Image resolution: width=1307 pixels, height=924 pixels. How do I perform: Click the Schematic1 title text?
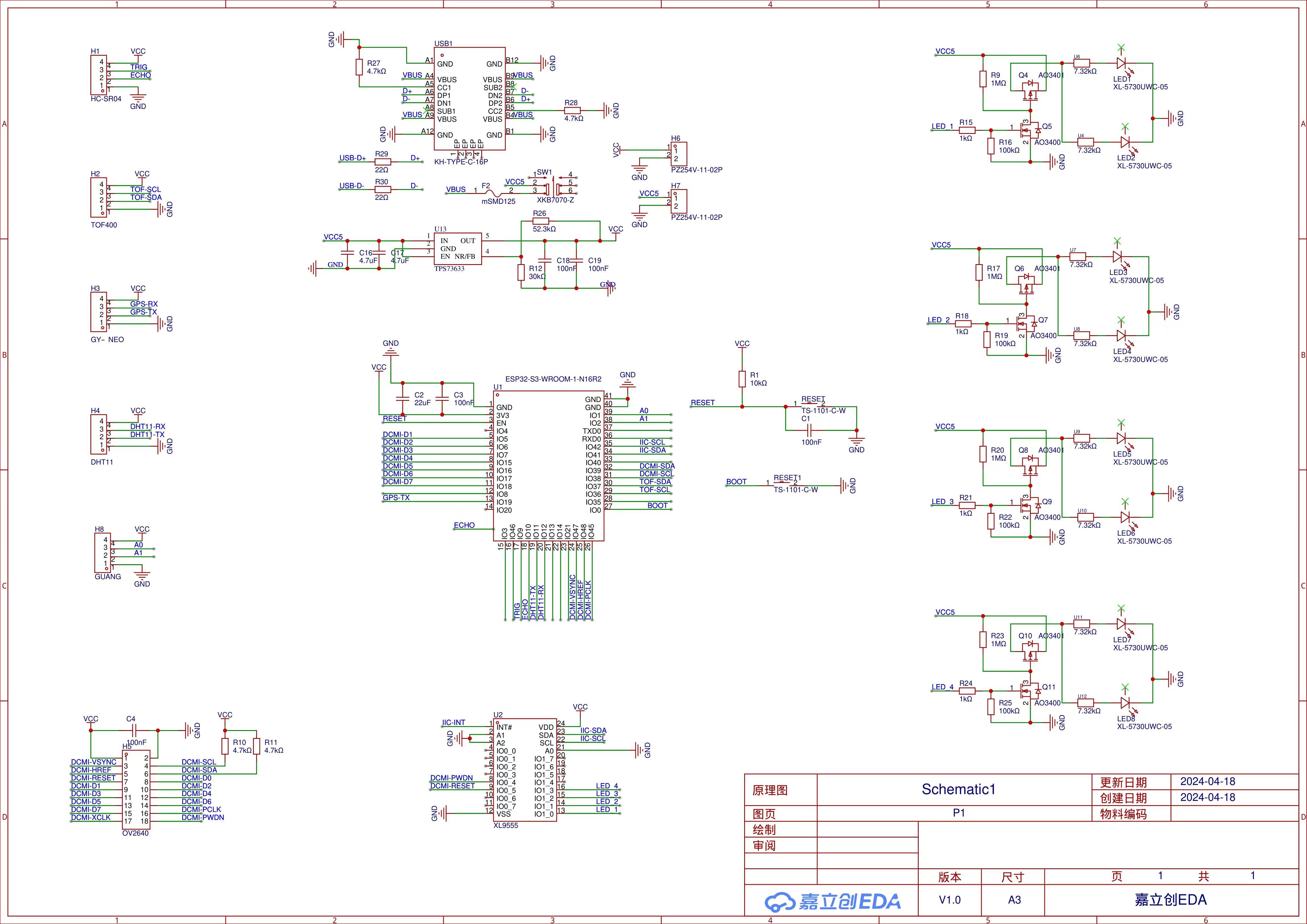(x=959, y=789)
